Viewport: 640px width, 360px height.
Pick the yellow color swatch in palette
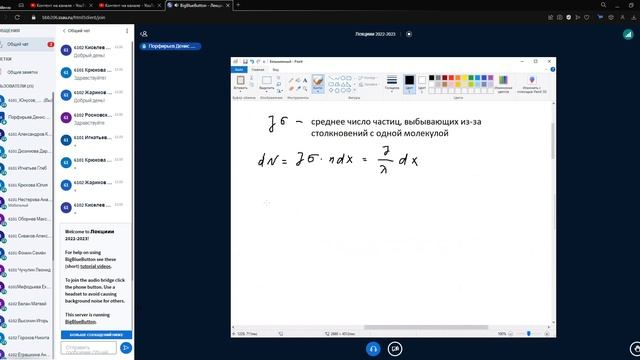click(x=464, y=78)
